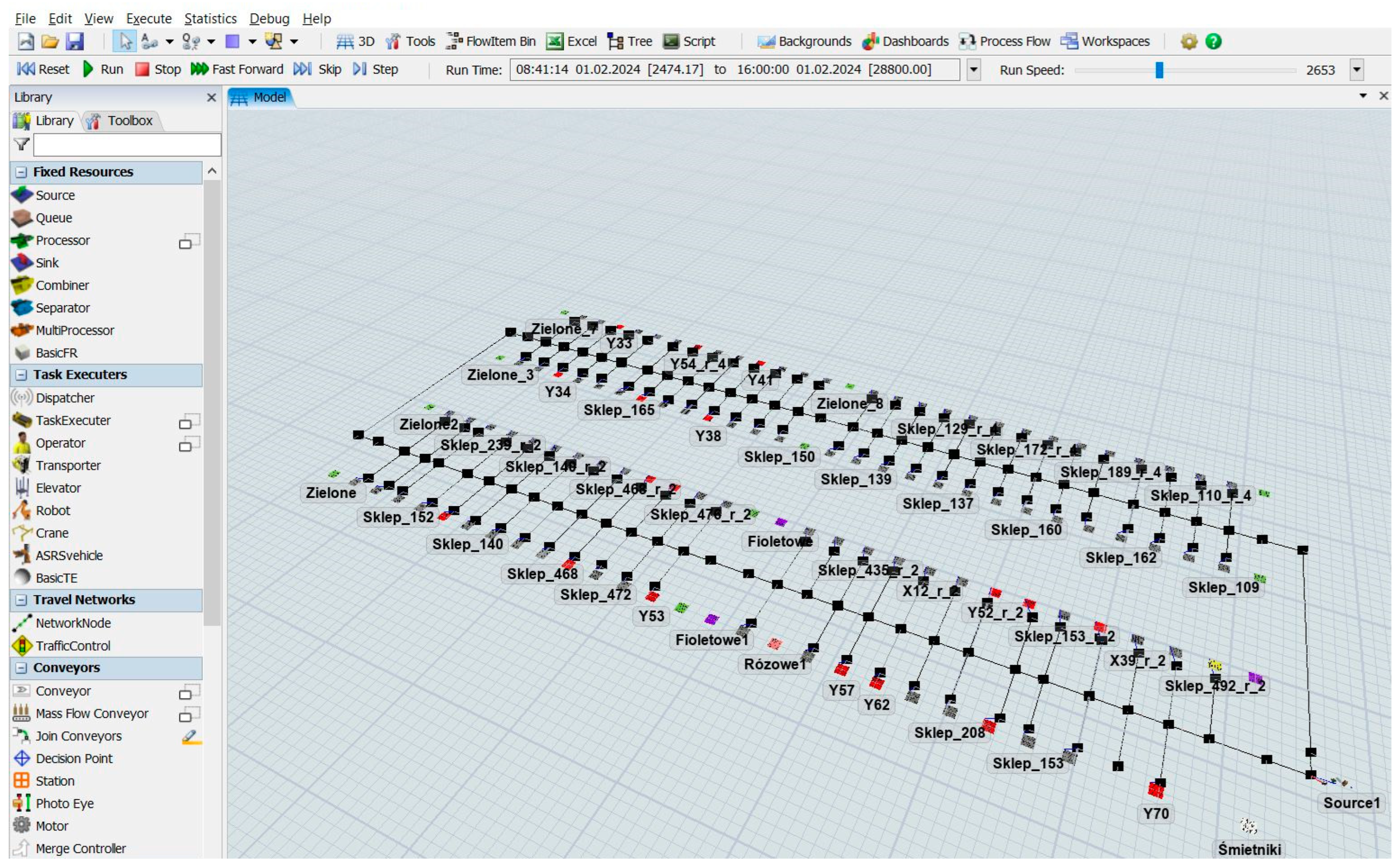This screenshot has height=868, width=1400.
Task: Save the model with disk icon
Action: click(75, 41)
